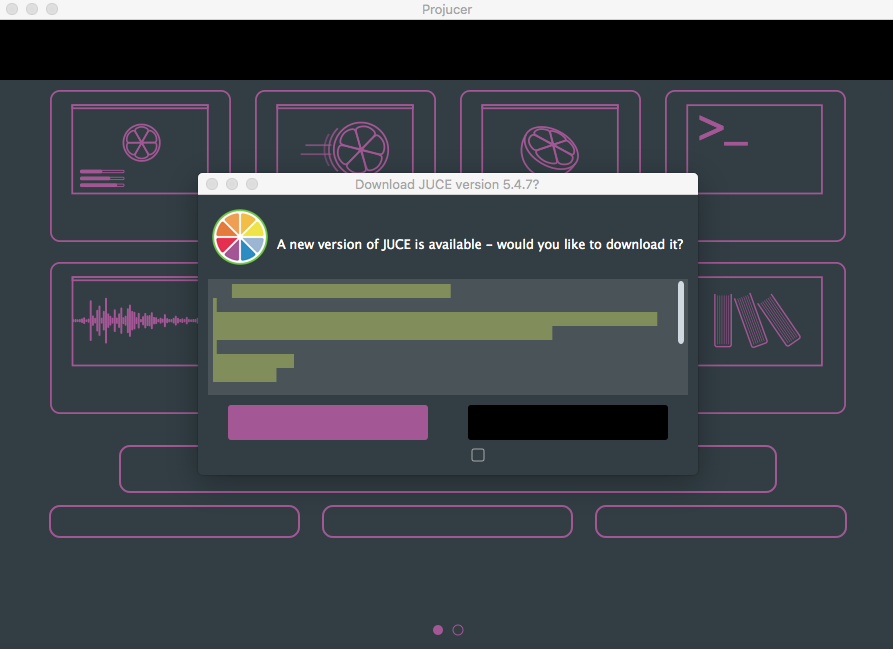The image size is (893, 649).
Task: Select the filled first page indicator dot
Action: (438, 630)
